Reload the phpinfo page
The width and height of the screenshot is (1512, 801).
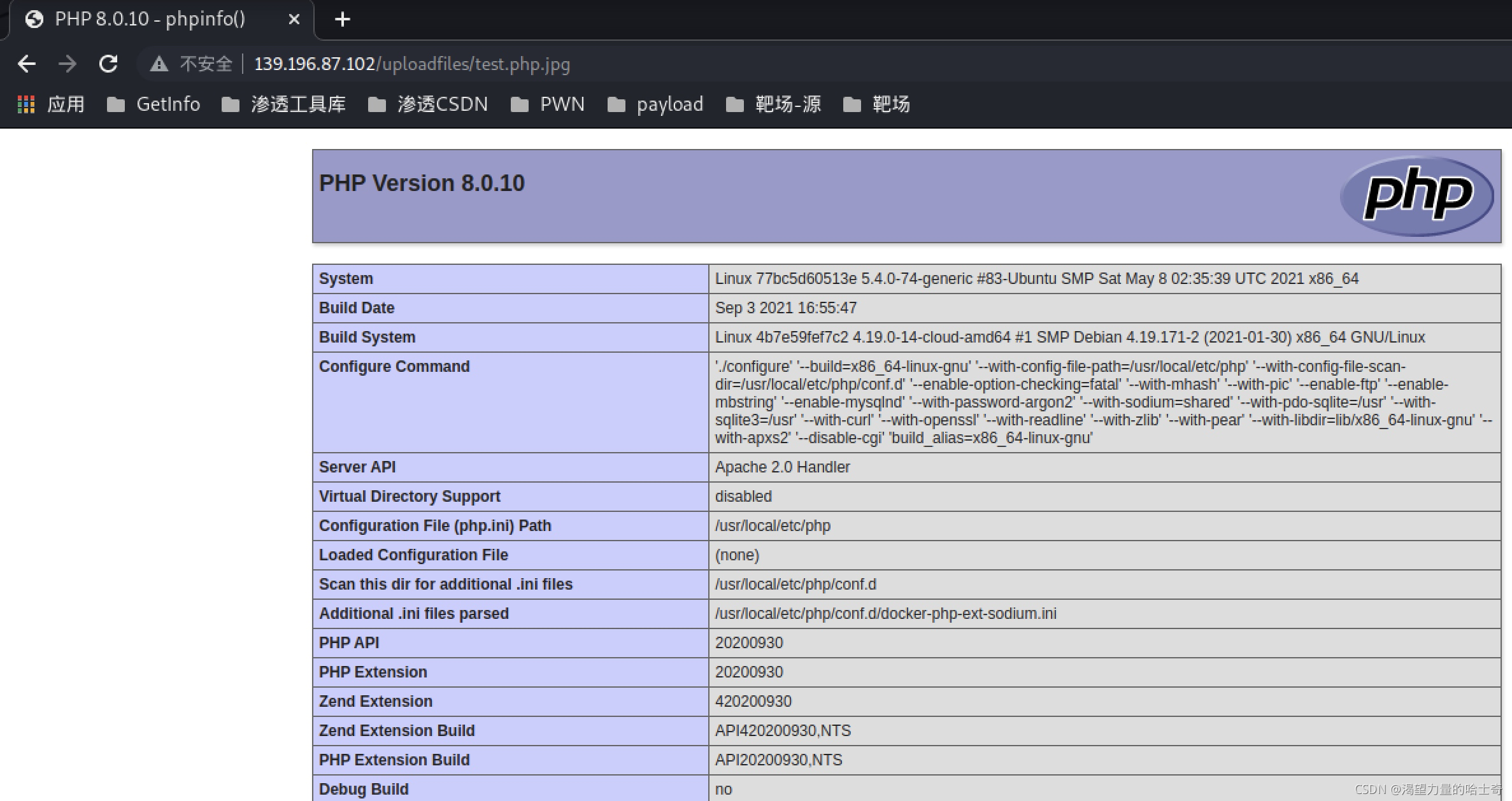point(108,64)
